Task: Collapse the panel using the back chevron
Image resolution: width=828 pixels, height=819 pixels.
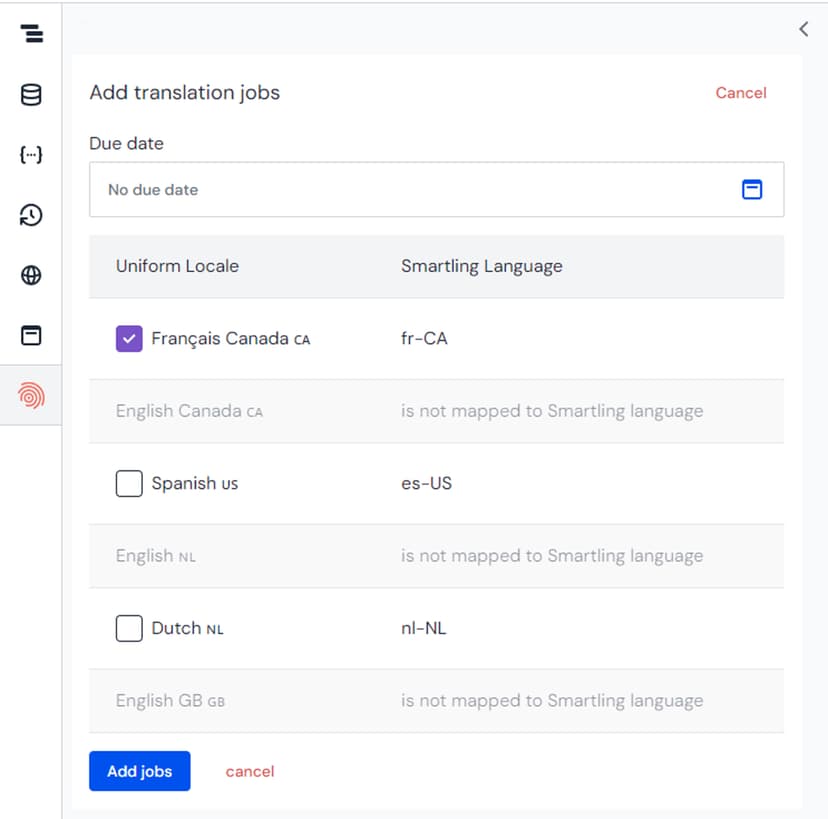Action: (803, 28)
